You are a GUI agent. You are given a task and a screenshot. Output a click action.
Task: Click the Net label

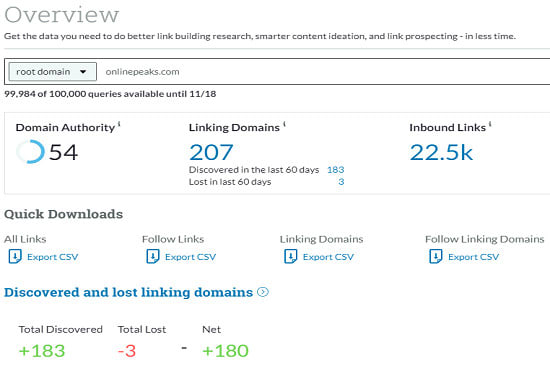coord(212,329)
